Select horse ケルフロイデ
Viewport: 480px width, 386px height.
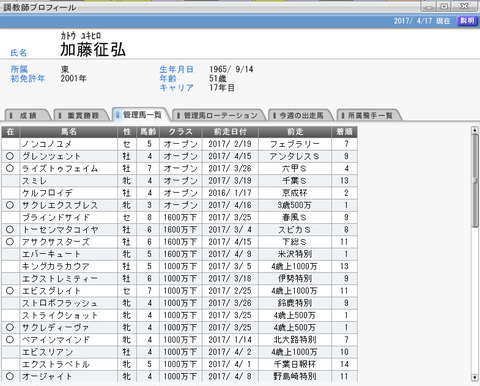point(47,193)
